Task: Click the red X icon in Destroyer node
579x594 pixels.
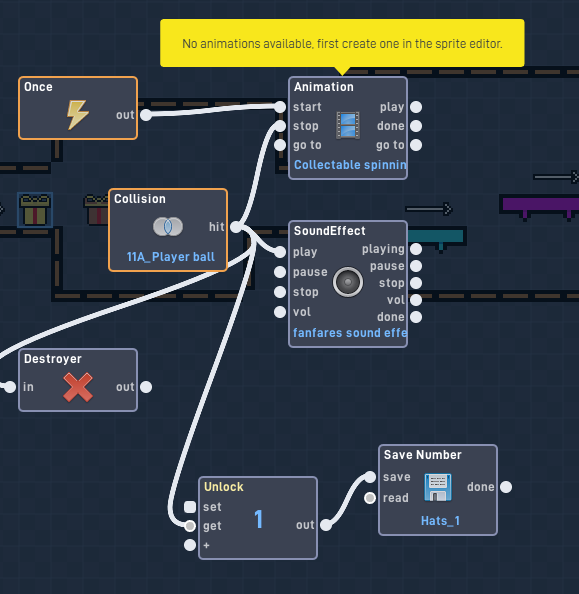Action: coord(78,387)
